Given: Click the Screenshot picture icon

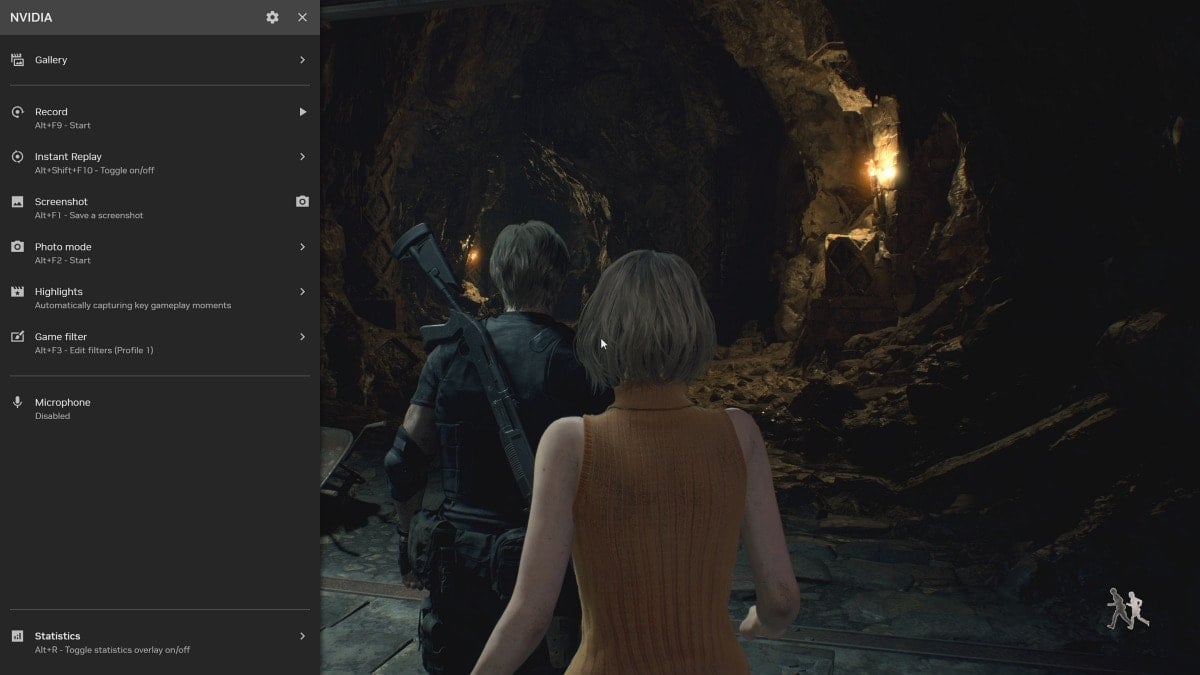Looking at the screenshot, I should [17, 202].
